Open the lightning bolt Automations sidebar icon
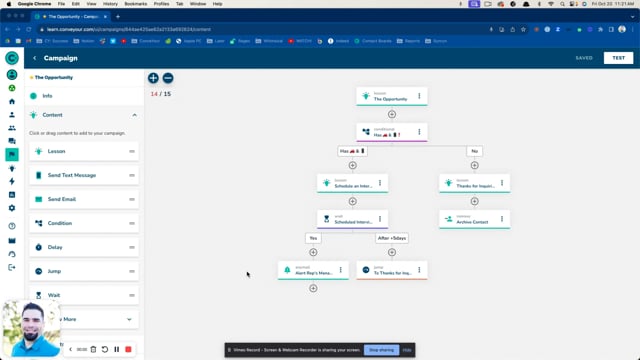640x360 pixels. point(12,181)
